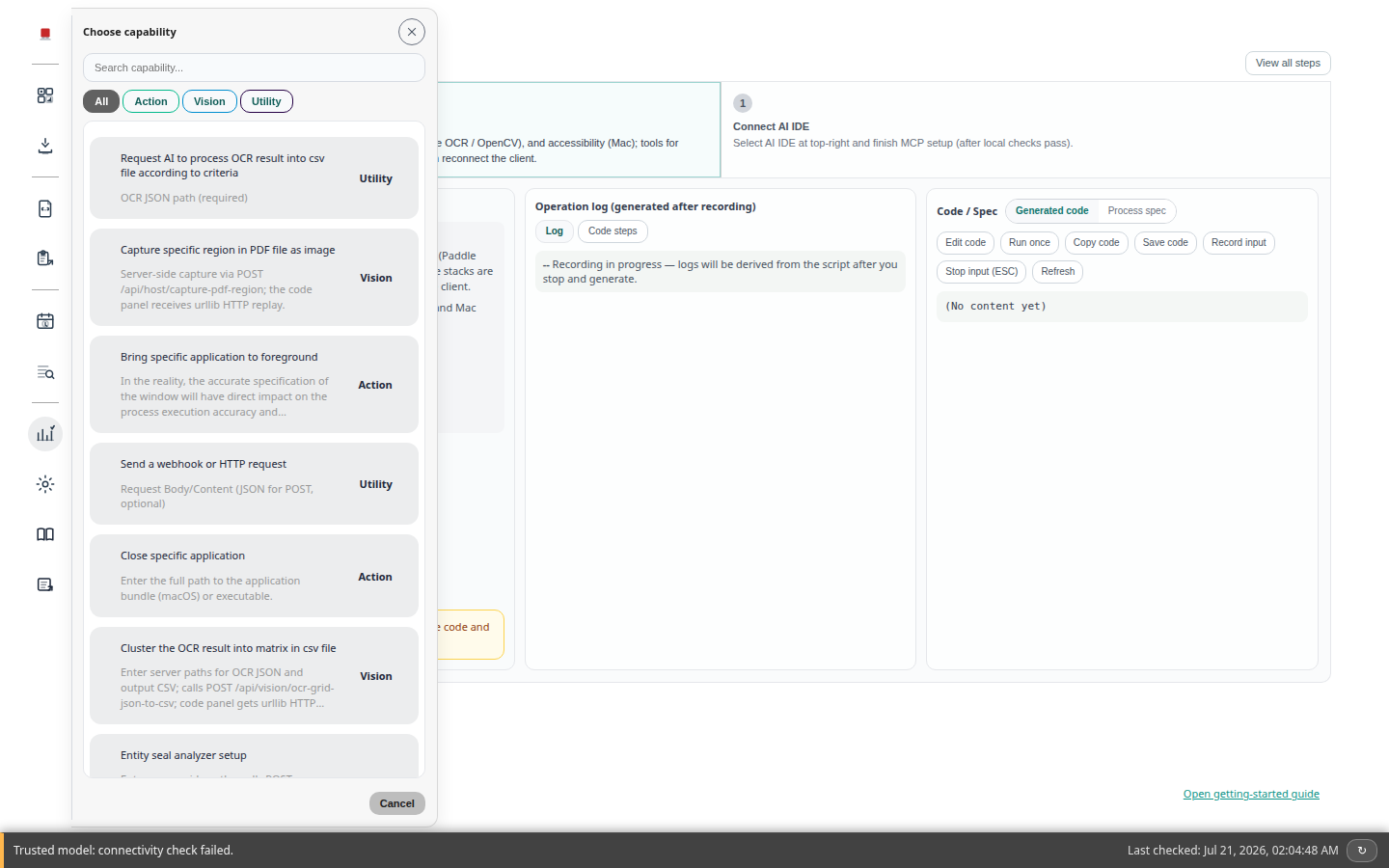This screenshot has height=868, width=1389.
Task: Click the Refresh button in Code panel
Action: click(1058, 272)
